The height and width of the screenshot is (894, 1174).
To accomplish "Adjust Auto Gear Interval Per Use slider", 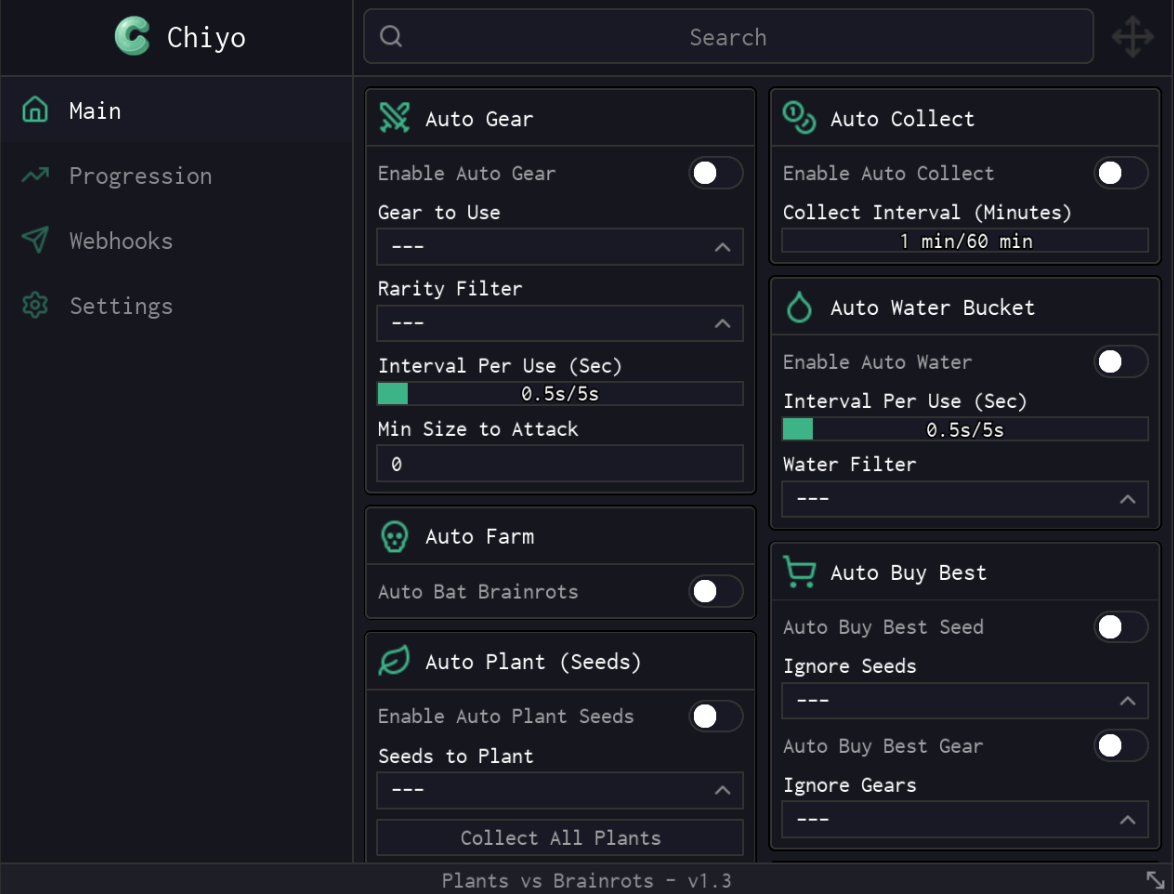I will 560,394.
